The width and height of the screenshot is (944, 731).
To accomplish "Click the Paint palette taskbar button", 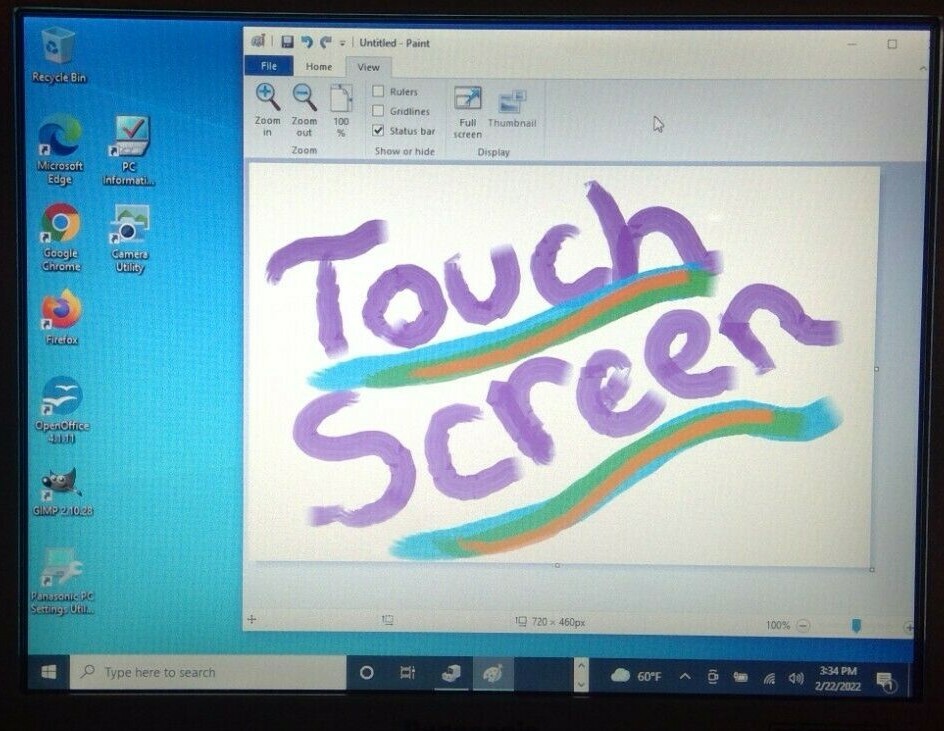I will [x=492, y=674].
